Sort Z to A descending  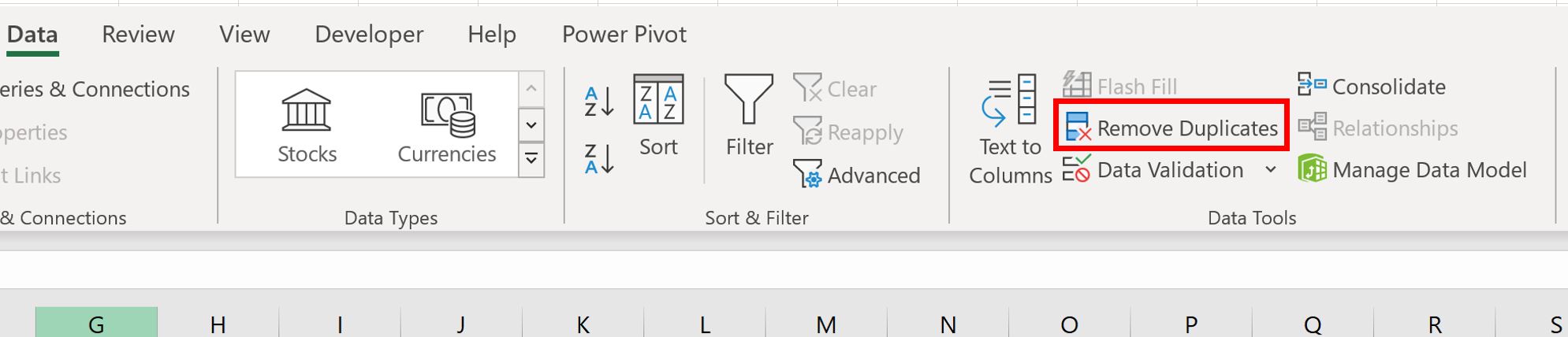599,158
